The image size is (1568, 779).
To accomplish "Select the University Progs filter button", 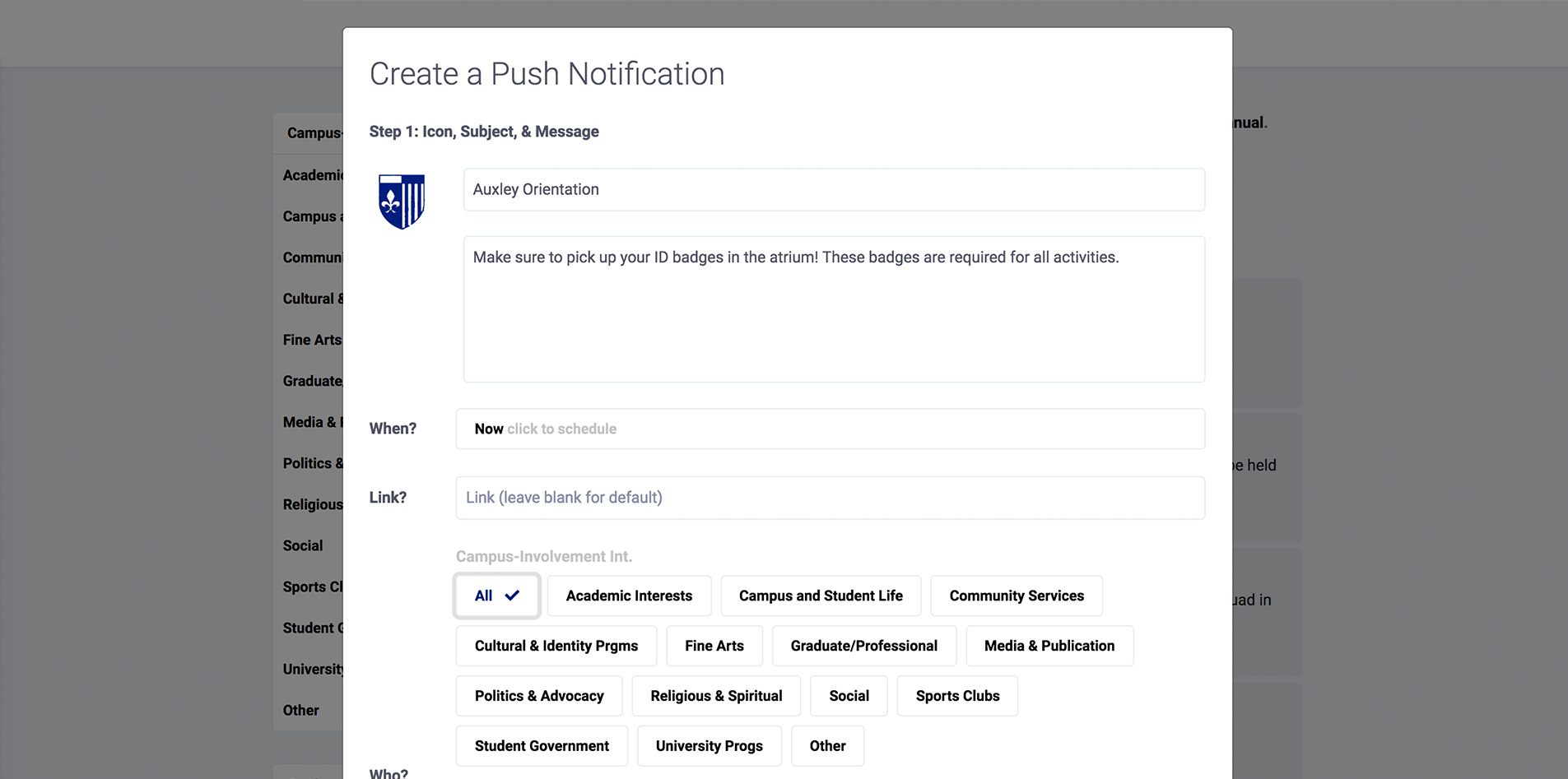I will [x=710, y=746].
